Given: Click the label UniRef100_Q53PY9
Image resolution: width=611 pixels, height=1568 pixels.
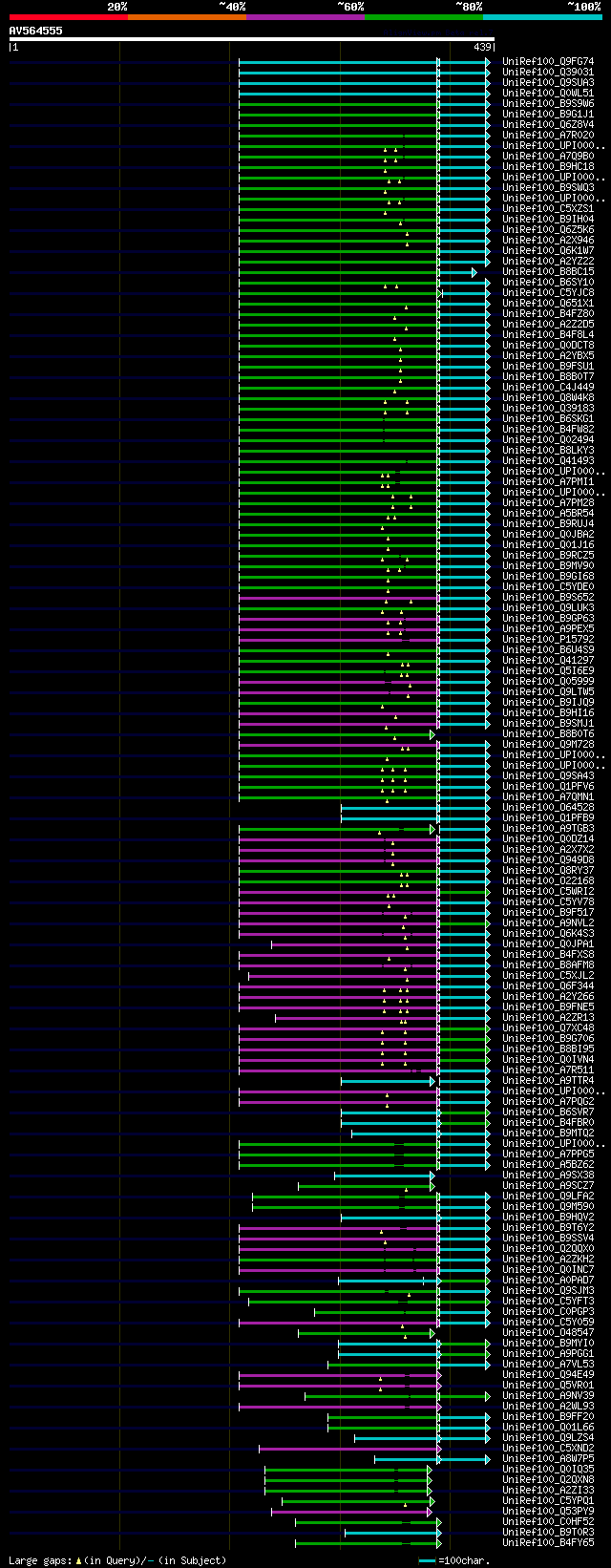Looking at the screenshot, I should point(548,1512).
